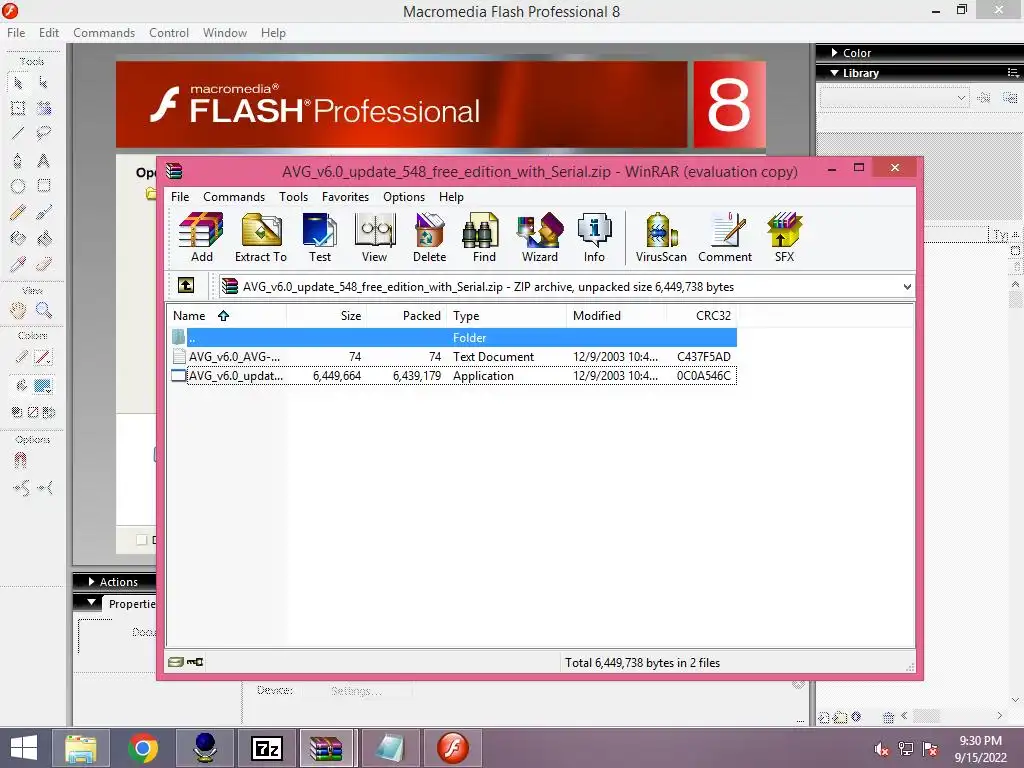Run VirusScan on the archive
The image size is (1024, 768).
pos(661,238)
